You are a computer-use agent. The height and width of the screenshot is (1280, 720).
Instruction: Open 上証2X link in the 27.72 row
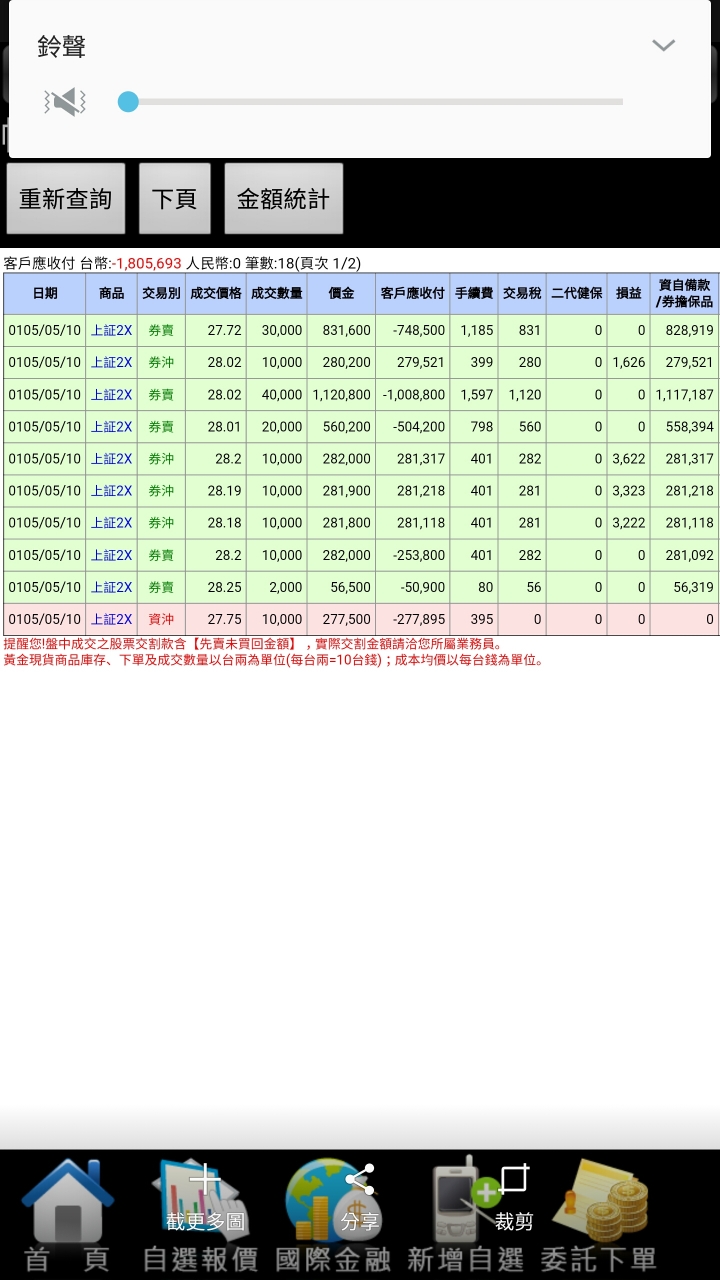[111, 330]
